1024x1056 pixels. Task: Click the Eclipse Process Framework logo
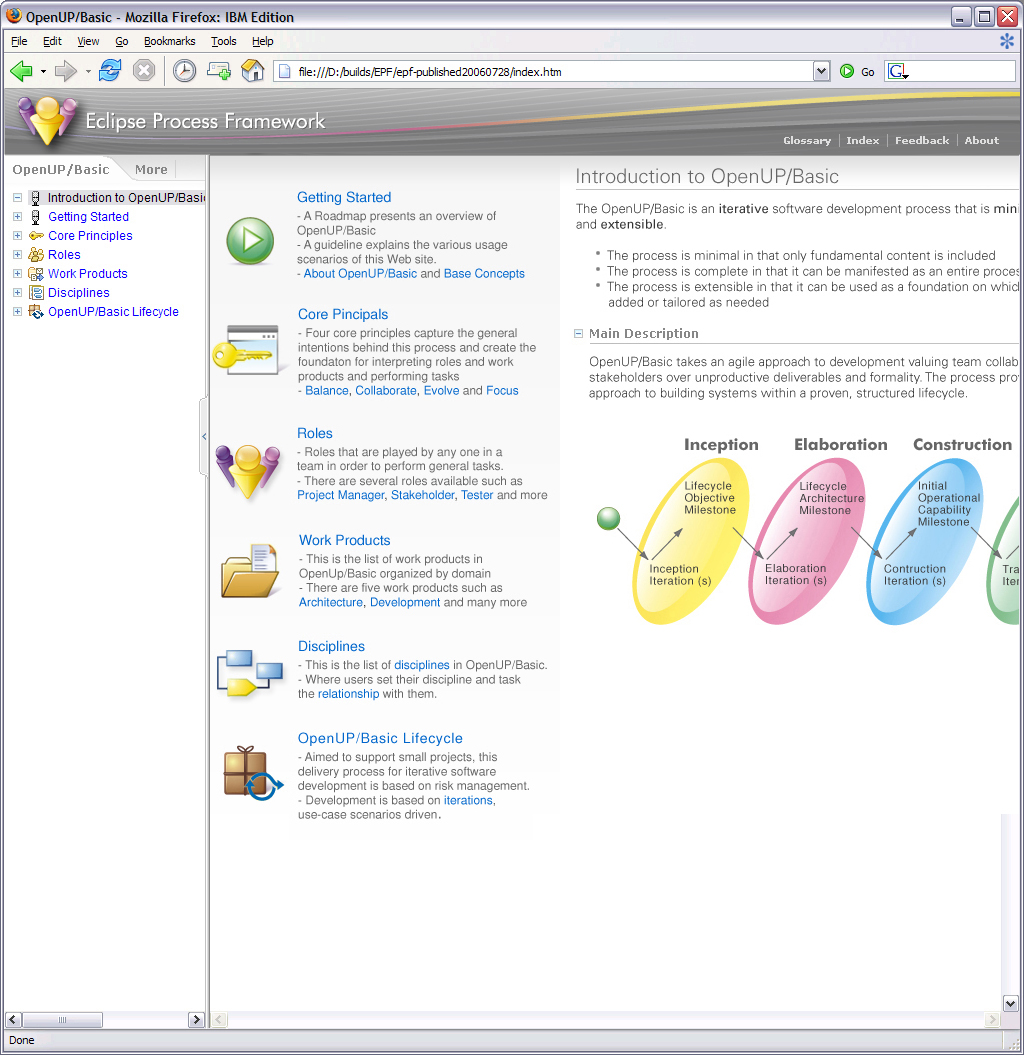click(x=47, y=120)
